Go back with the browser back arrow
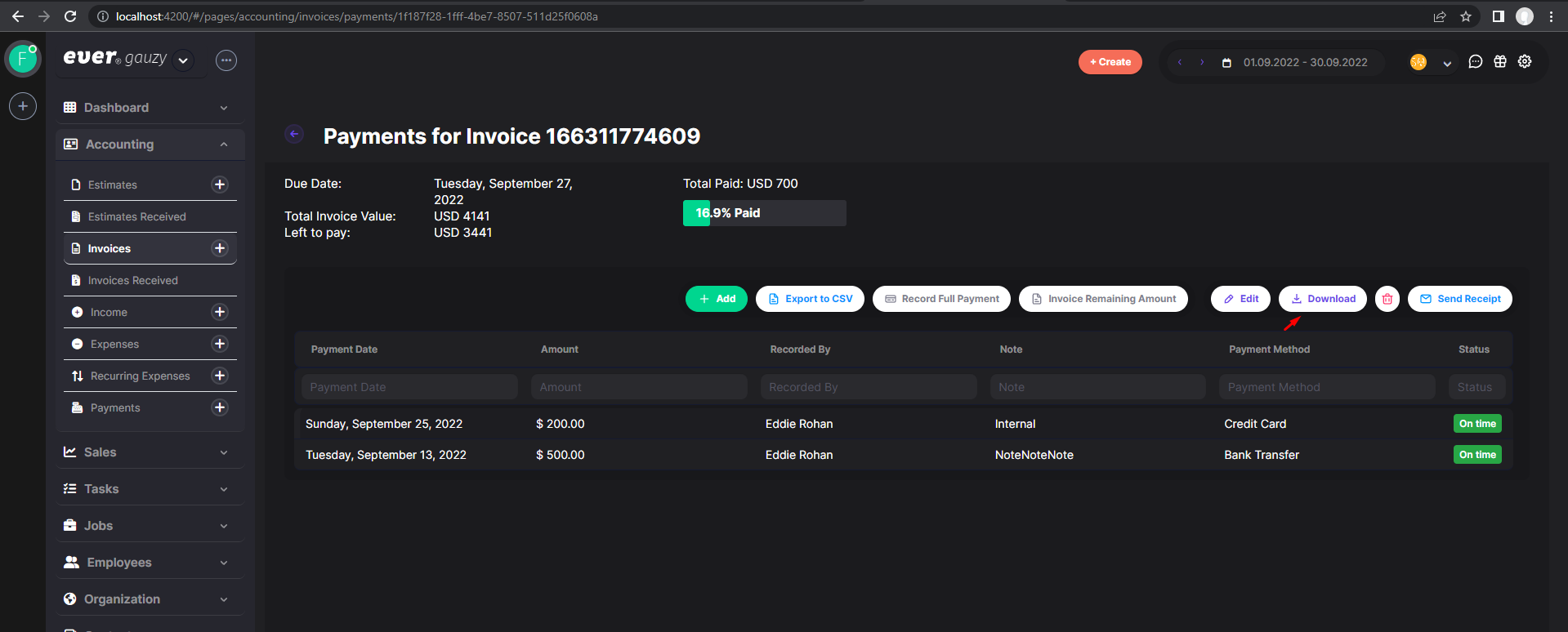Image resolution: width=1568 pixels, height=632 pixels. [x=18, y=16]
